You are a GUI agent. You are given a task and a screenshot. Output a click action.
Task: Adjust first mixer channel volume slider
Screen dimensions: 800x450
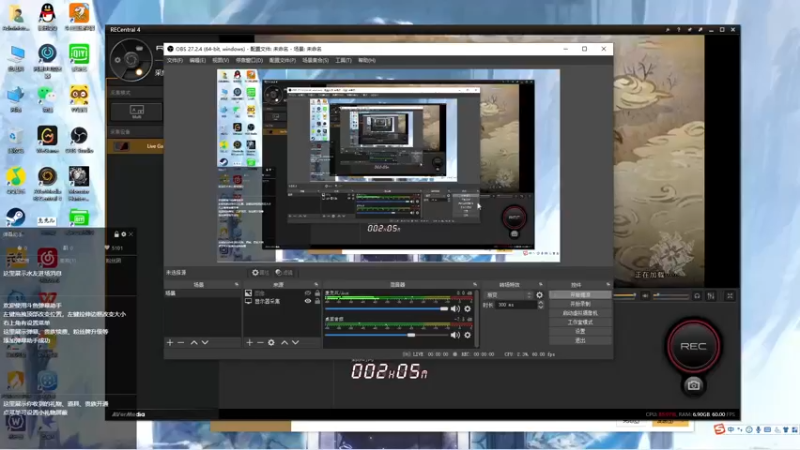pos(386,309)
